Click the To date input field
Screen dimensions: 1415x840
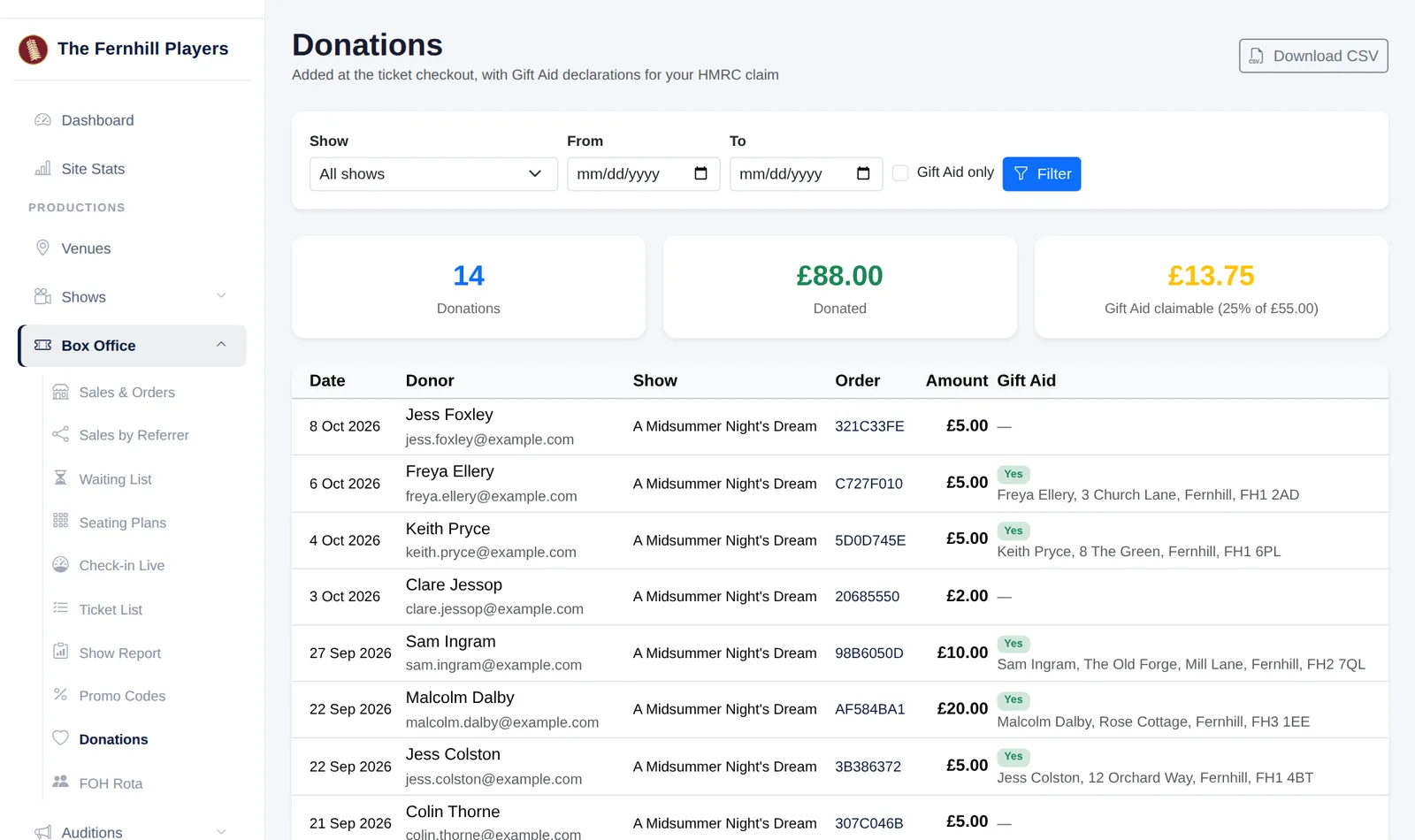point(806,174)
